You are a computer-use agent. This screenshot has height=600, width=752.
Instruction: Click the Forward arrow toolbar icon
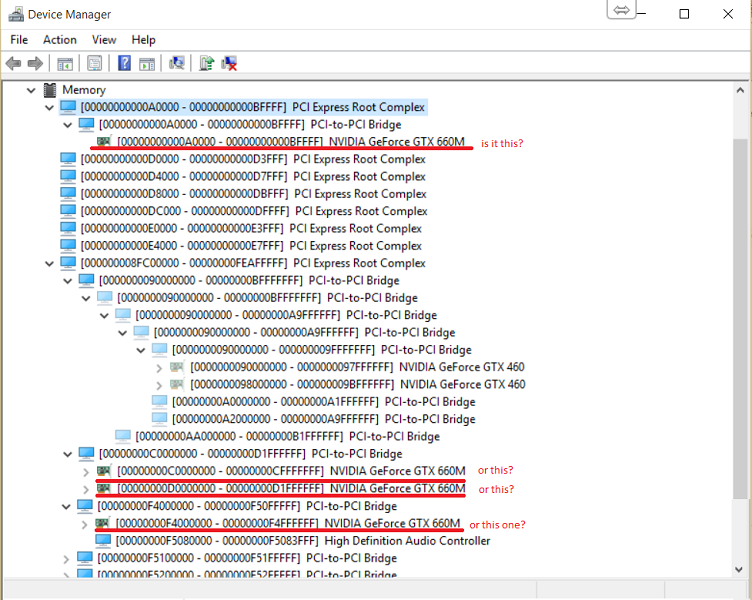[35, 63]
